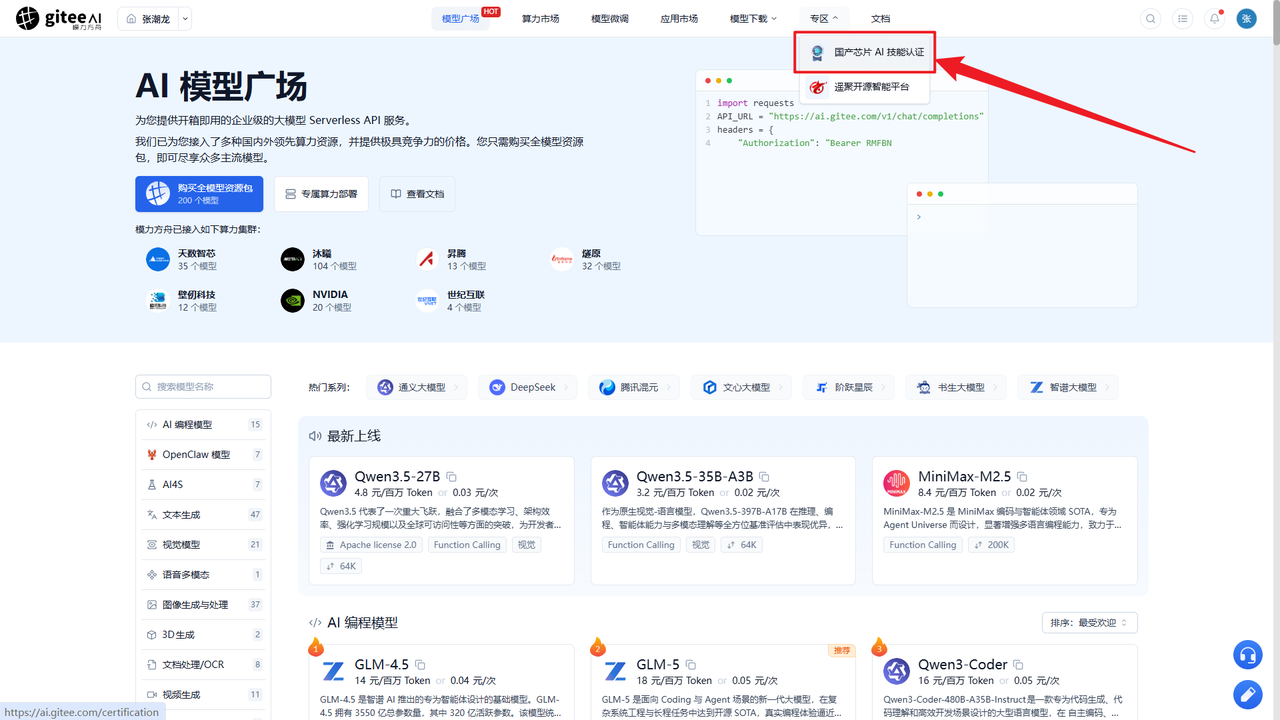This screenshot has width=1280, height=720.
Task: Go to the 模型微调 nav tab
Action: (610, 19)
